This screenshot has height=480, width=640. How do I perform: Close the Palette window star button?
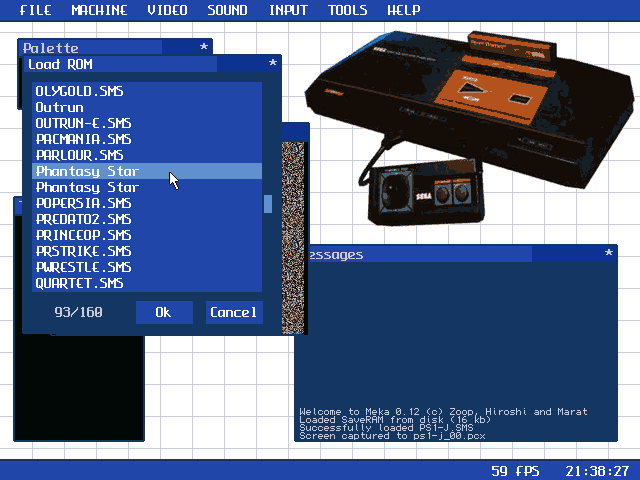[204, 47]
